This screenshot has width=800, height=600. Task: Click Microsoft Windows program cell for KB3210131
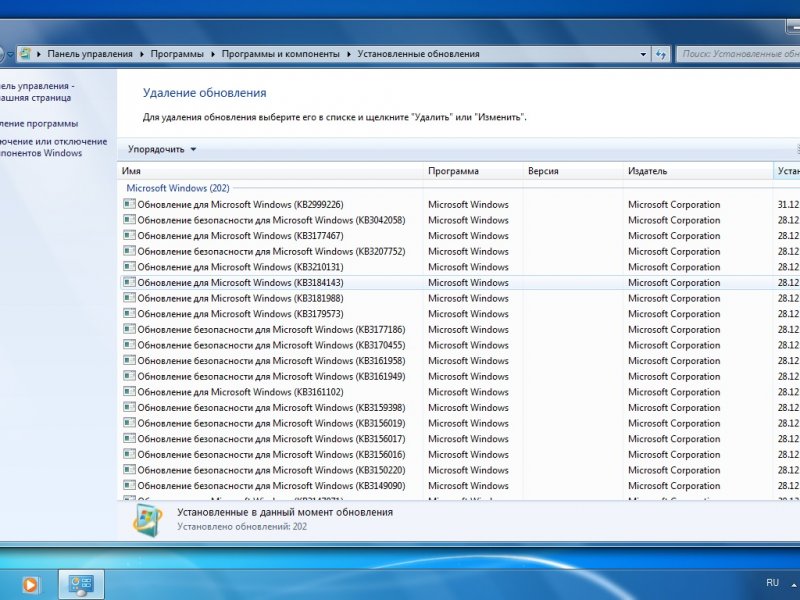[468, 267]
